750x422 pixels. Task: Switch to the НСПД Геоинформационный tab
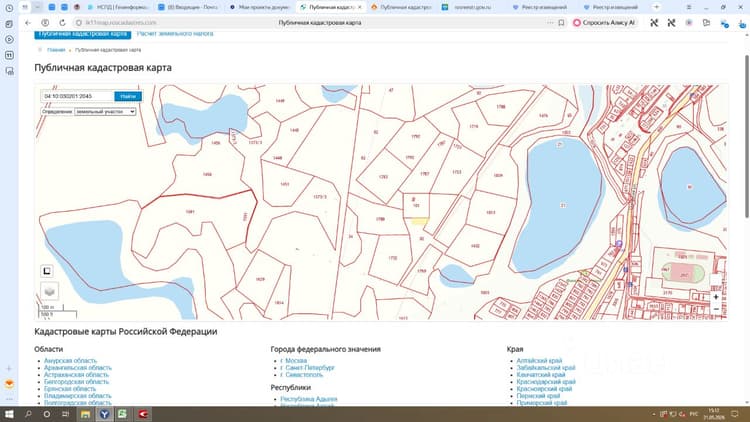click(x=119, y=7)
